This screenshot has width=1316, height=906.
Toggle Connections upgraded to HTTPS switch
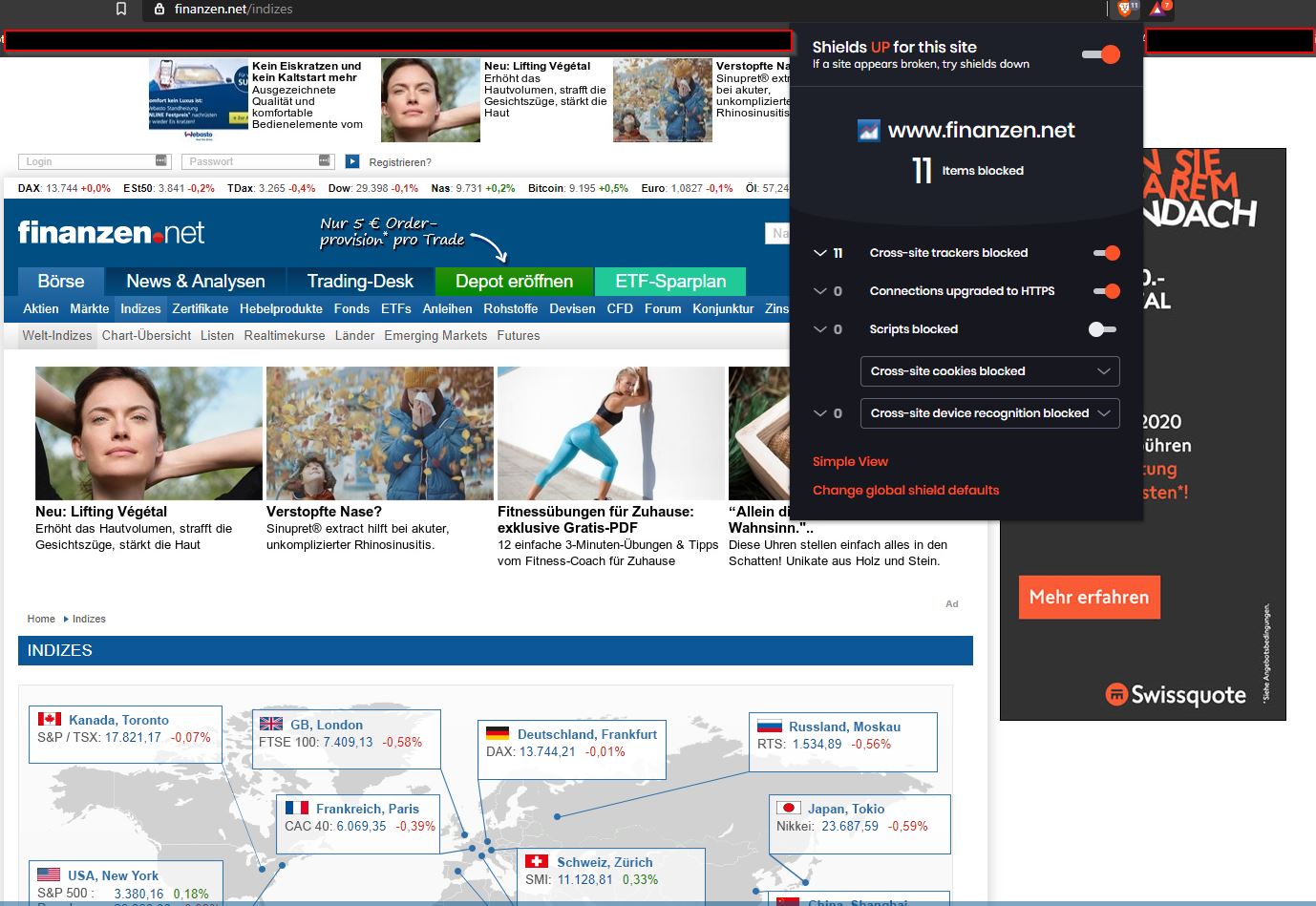click(x=1106, y=291)
